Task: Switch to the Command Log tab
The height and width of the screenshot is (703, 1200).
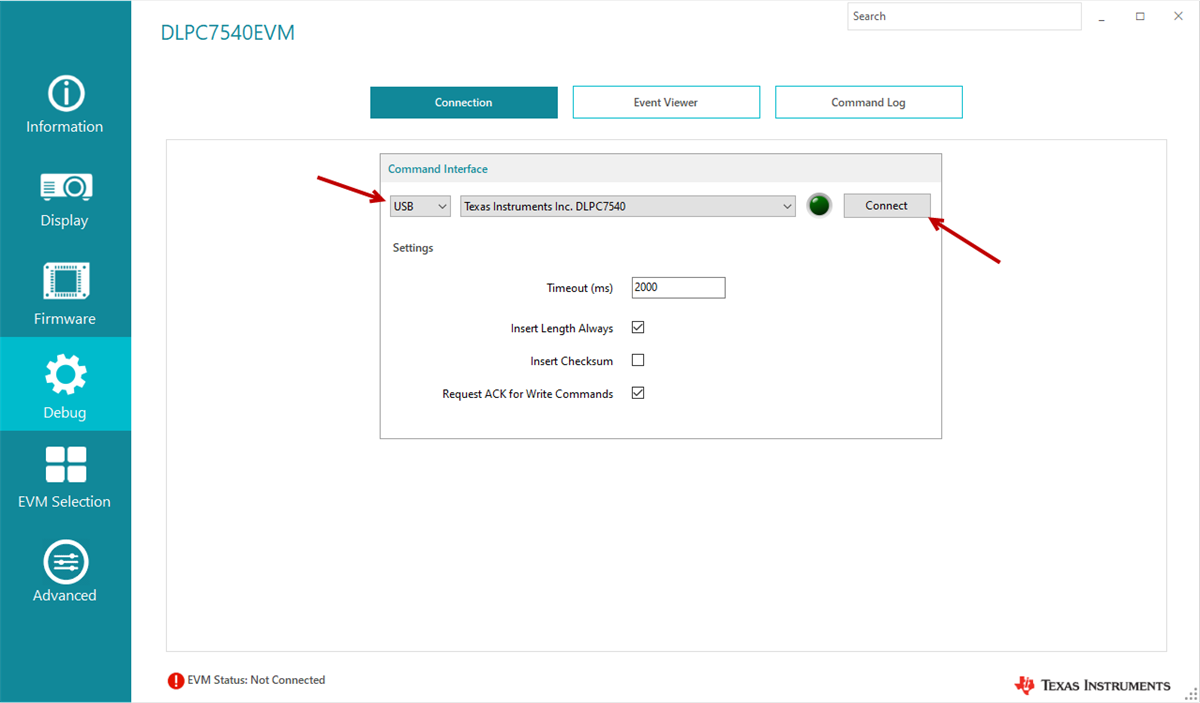Action: [x=868, y=102]
